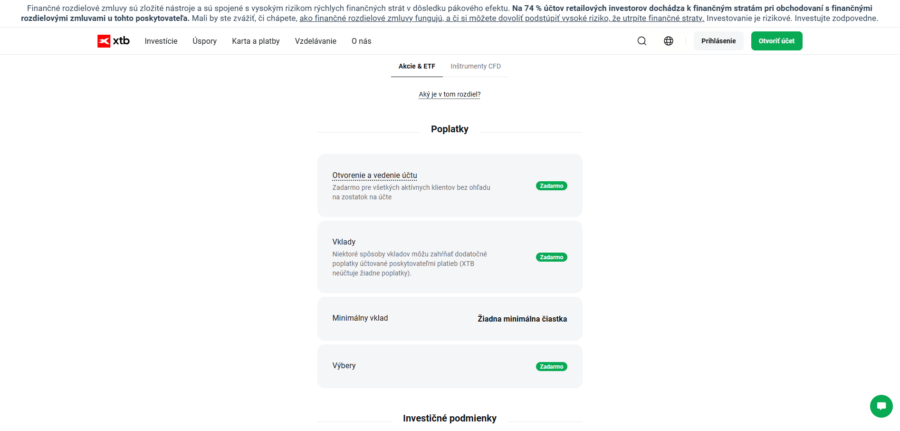Switch to the Akcie & ETF tab

pos(417,67)
